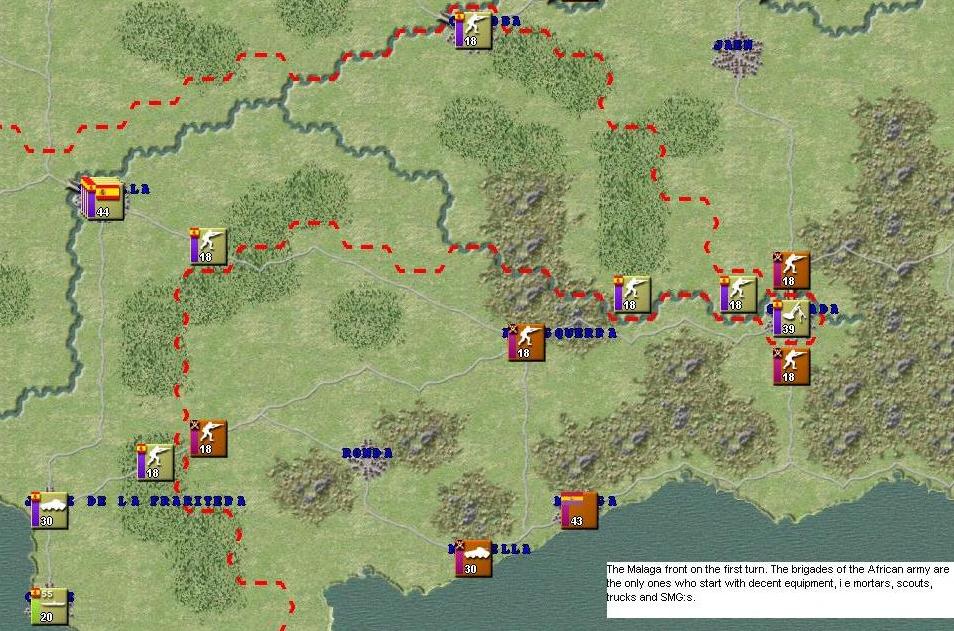This screenshot has width=954, height=631.
Task: Select the tan infantry unit northeast of Antequera
Action: [x=632, y=294]
